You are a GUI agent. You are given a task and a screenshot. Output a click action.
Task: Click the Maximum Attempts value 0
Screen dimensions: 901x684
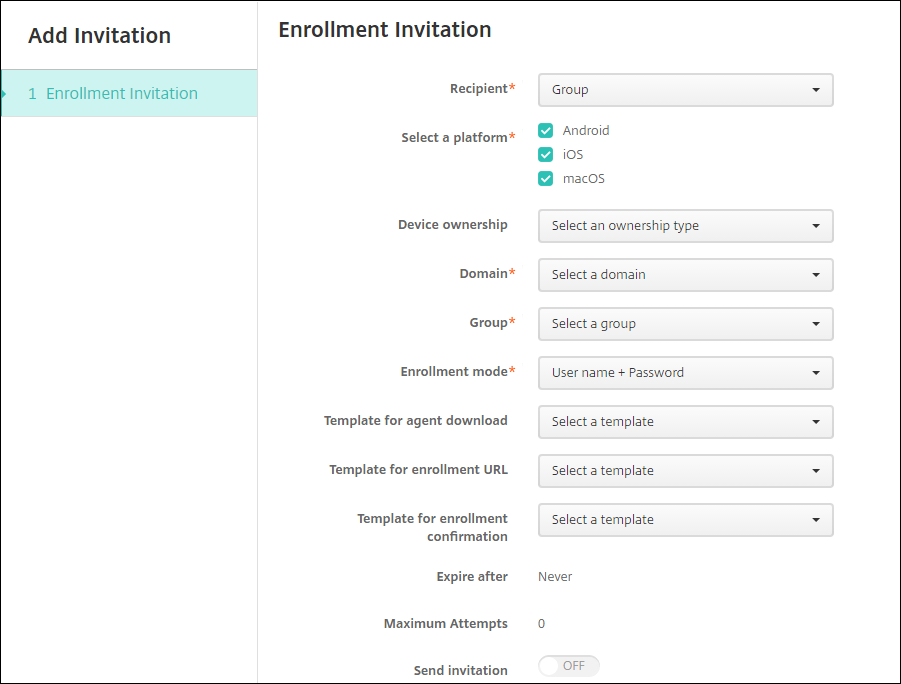(x=542, y=624)
